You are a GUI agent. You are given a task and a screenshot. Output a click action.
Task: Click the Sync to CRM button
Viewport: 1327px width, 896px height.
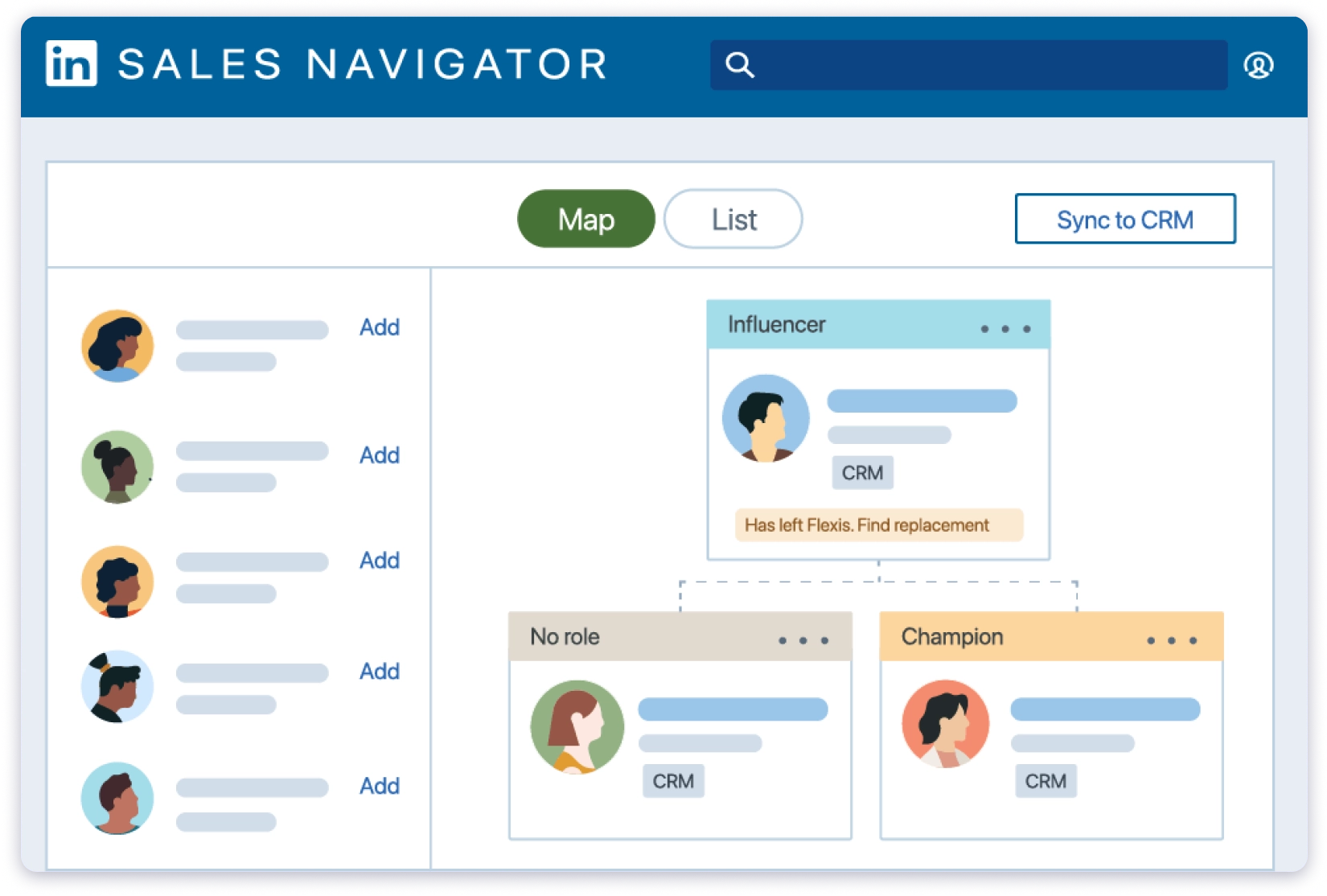1125,219
